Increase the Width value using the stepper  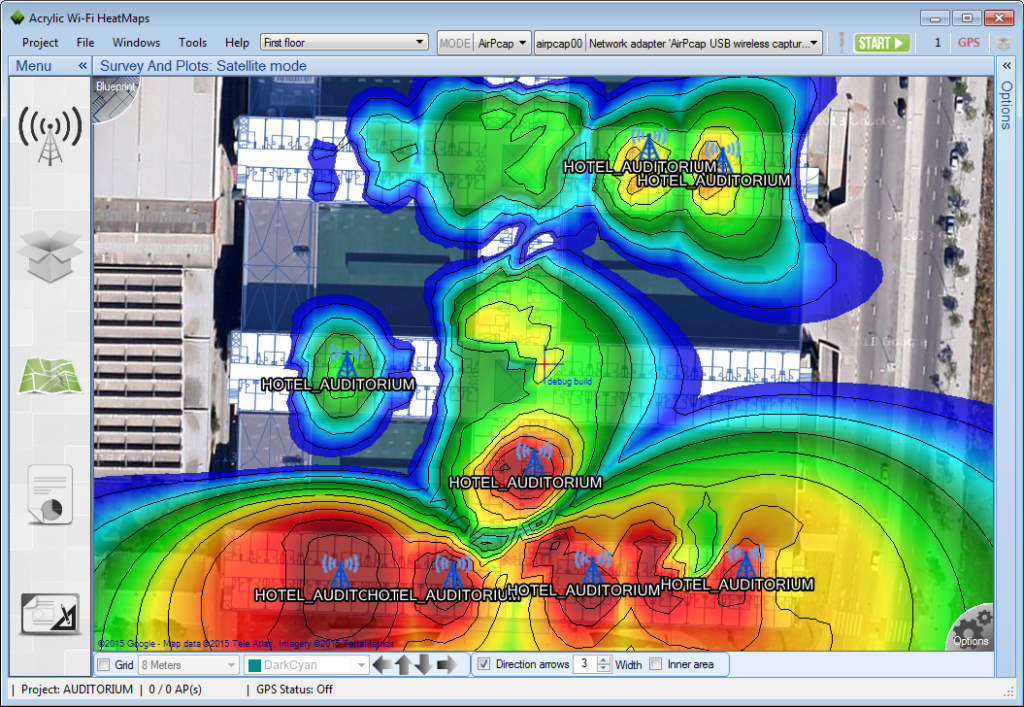604,659
